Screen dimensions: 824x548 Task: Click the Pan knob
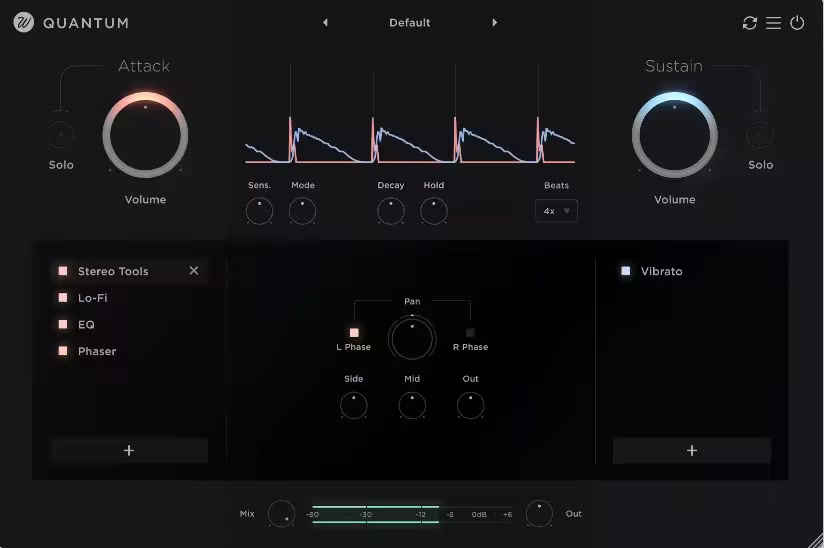click(413, 338)
